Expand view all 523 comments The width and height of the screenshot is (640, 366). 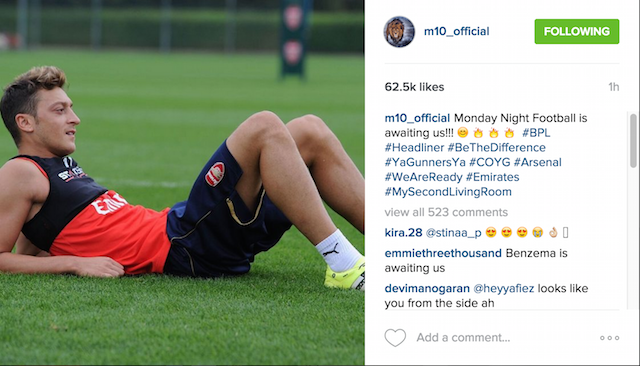(x=446, y=212)
